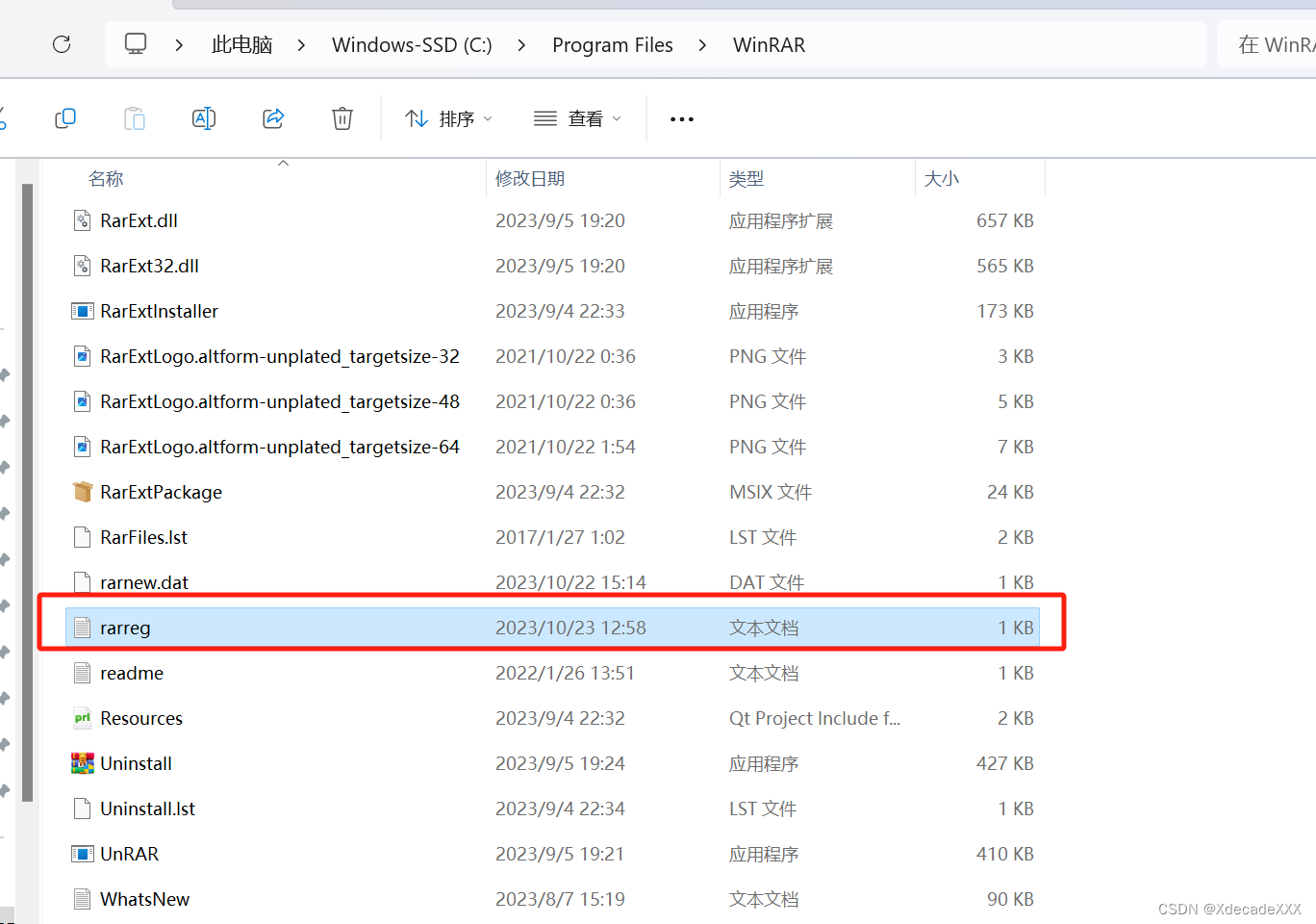Click the RarExt.dll file icon
1316x924 pixels.
coord(83,220)
